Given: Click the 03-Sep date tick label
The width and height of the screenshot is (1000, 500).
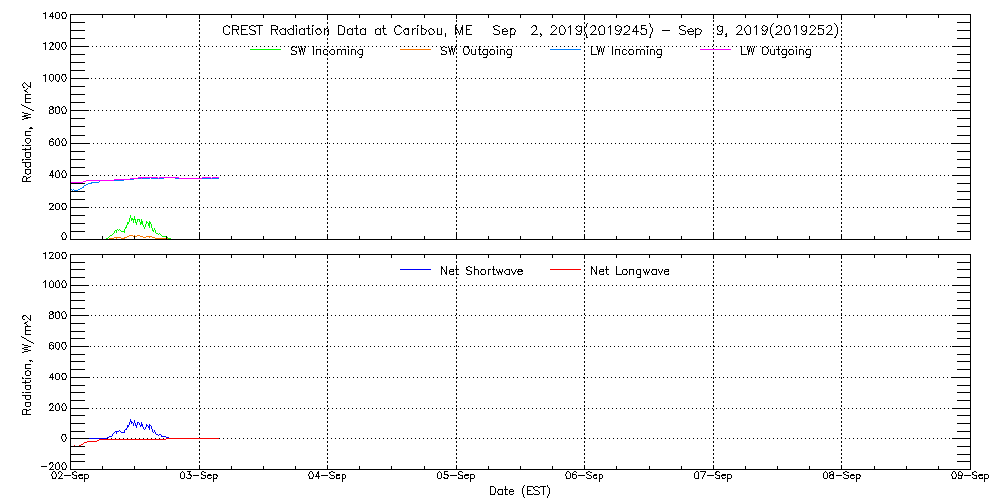Looking at the screenshot, I should coord(199,477).
